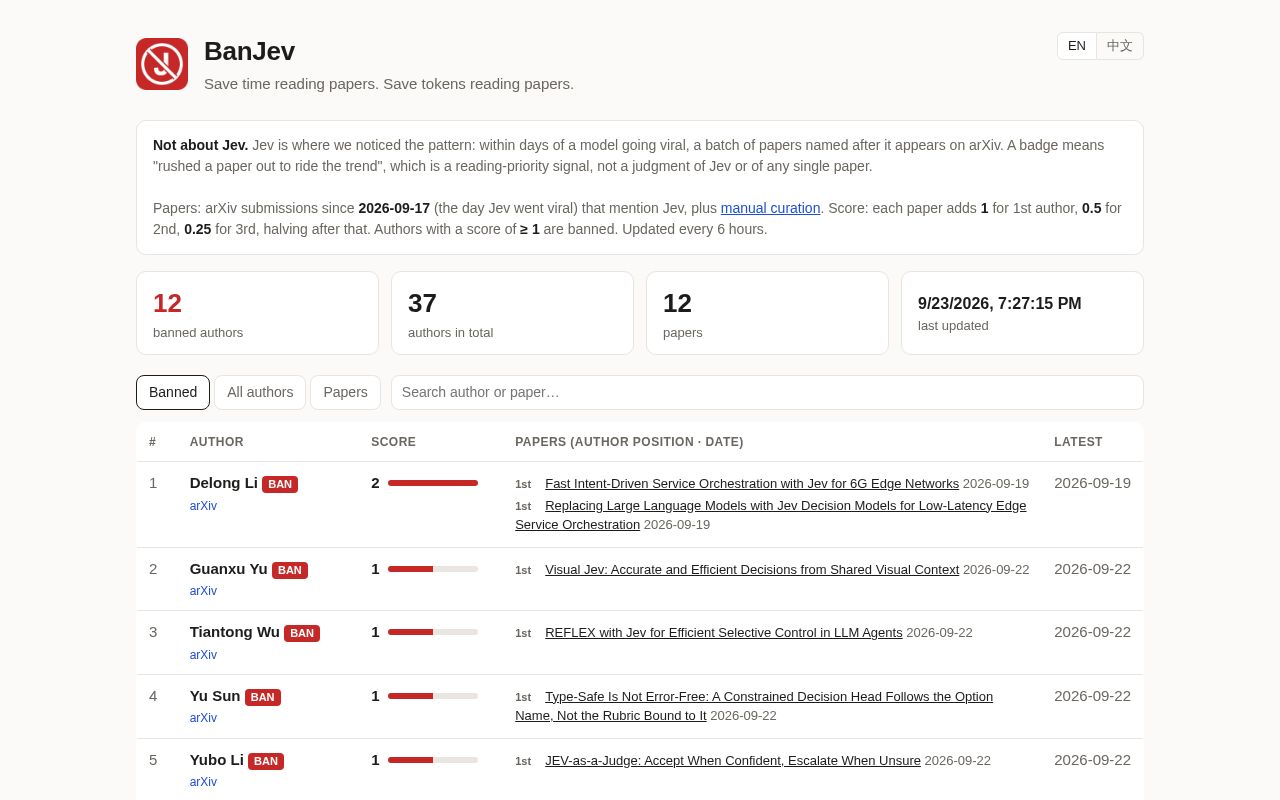
Task: Select author name Delong Li
Action: 224,483
